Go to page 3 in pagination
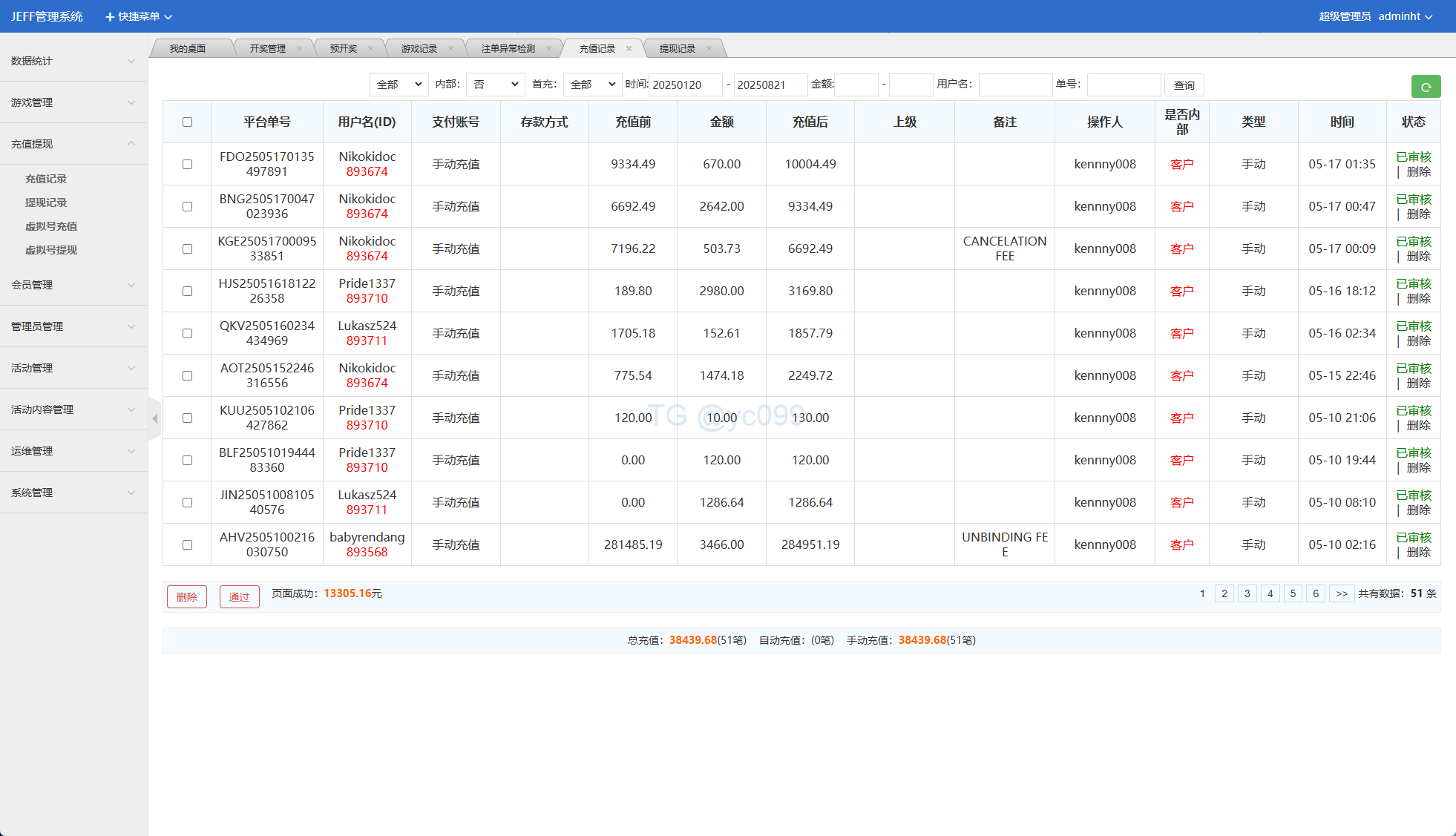This screenshot has height=836, width=1456. pos(1247,593)
